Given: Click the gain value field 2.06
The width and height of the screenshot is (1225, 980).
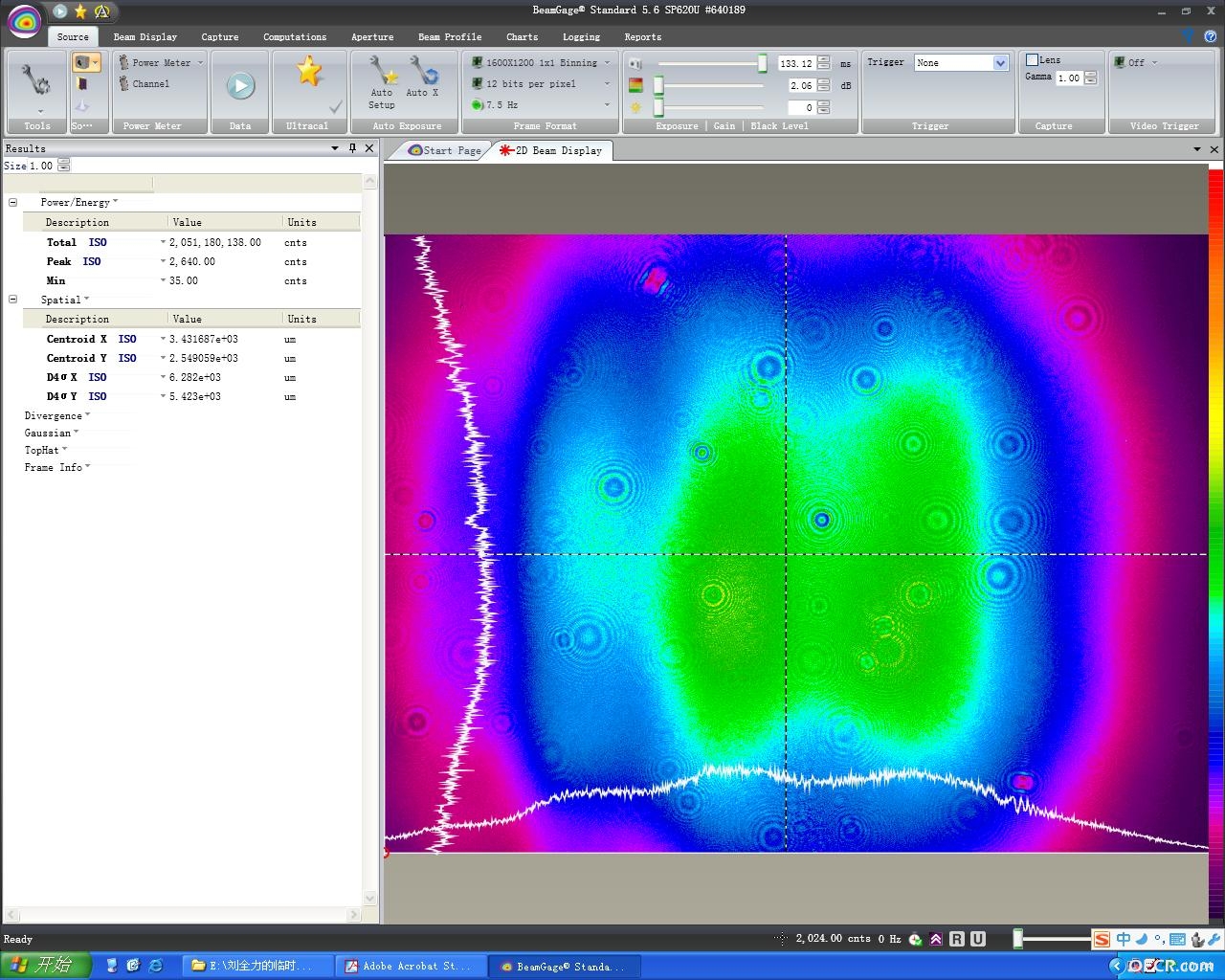Looking at the screenshot, I should [802, 85].
